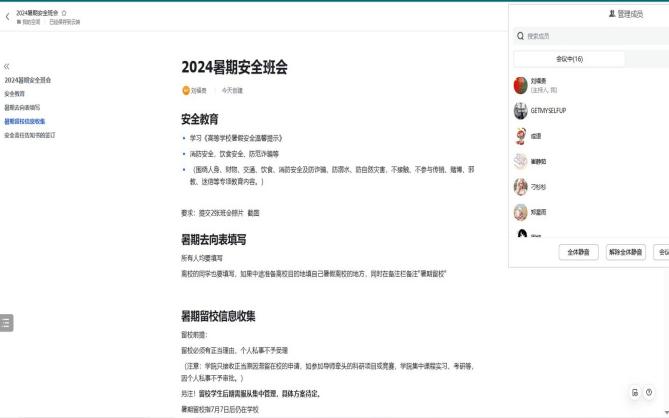Switch to the 会议中(16) tab
669x418 pixels.
click(x=569, y=59)
